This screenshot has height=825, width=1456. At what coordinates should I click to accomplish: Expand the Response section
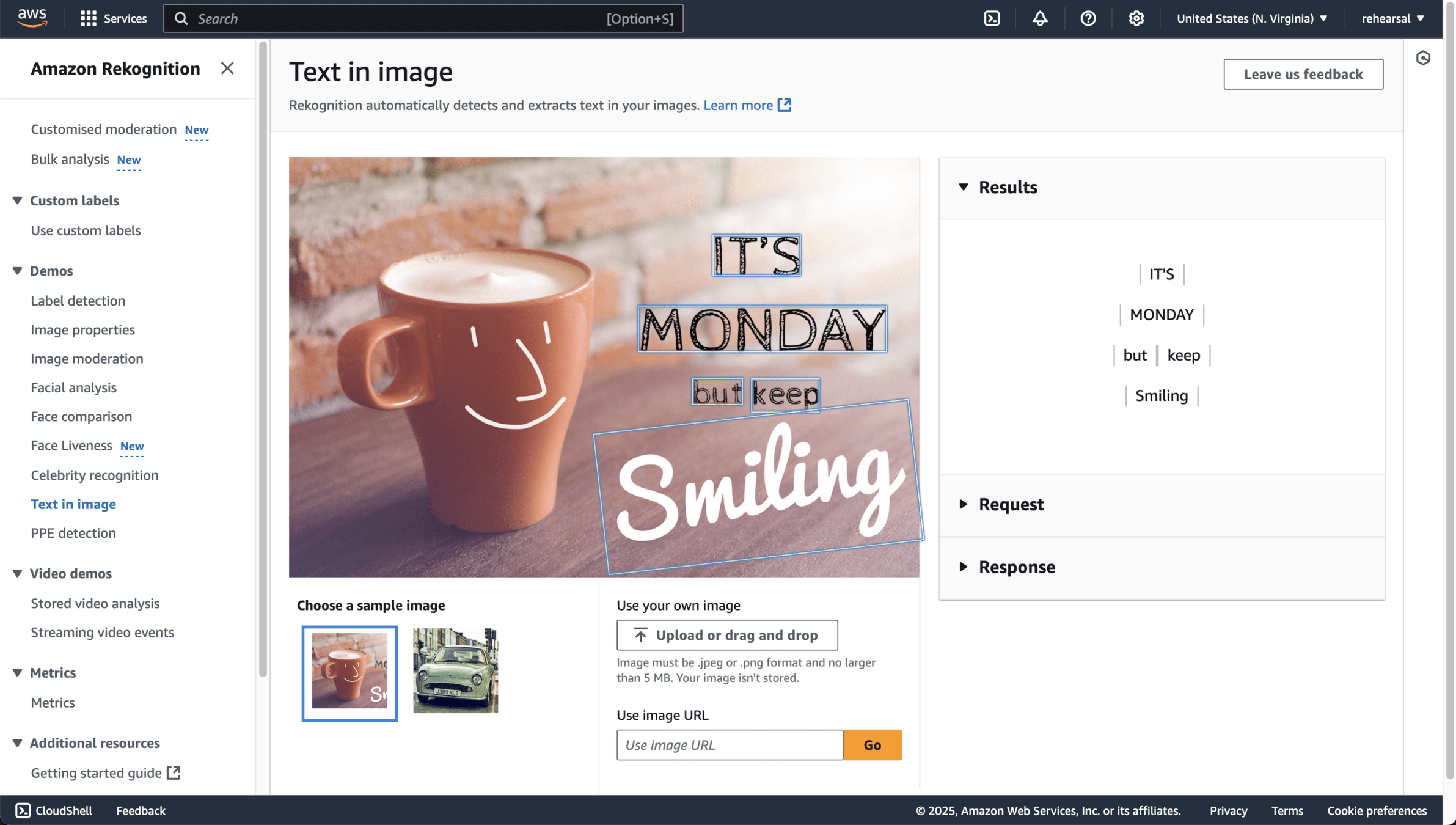pos(964,567)
